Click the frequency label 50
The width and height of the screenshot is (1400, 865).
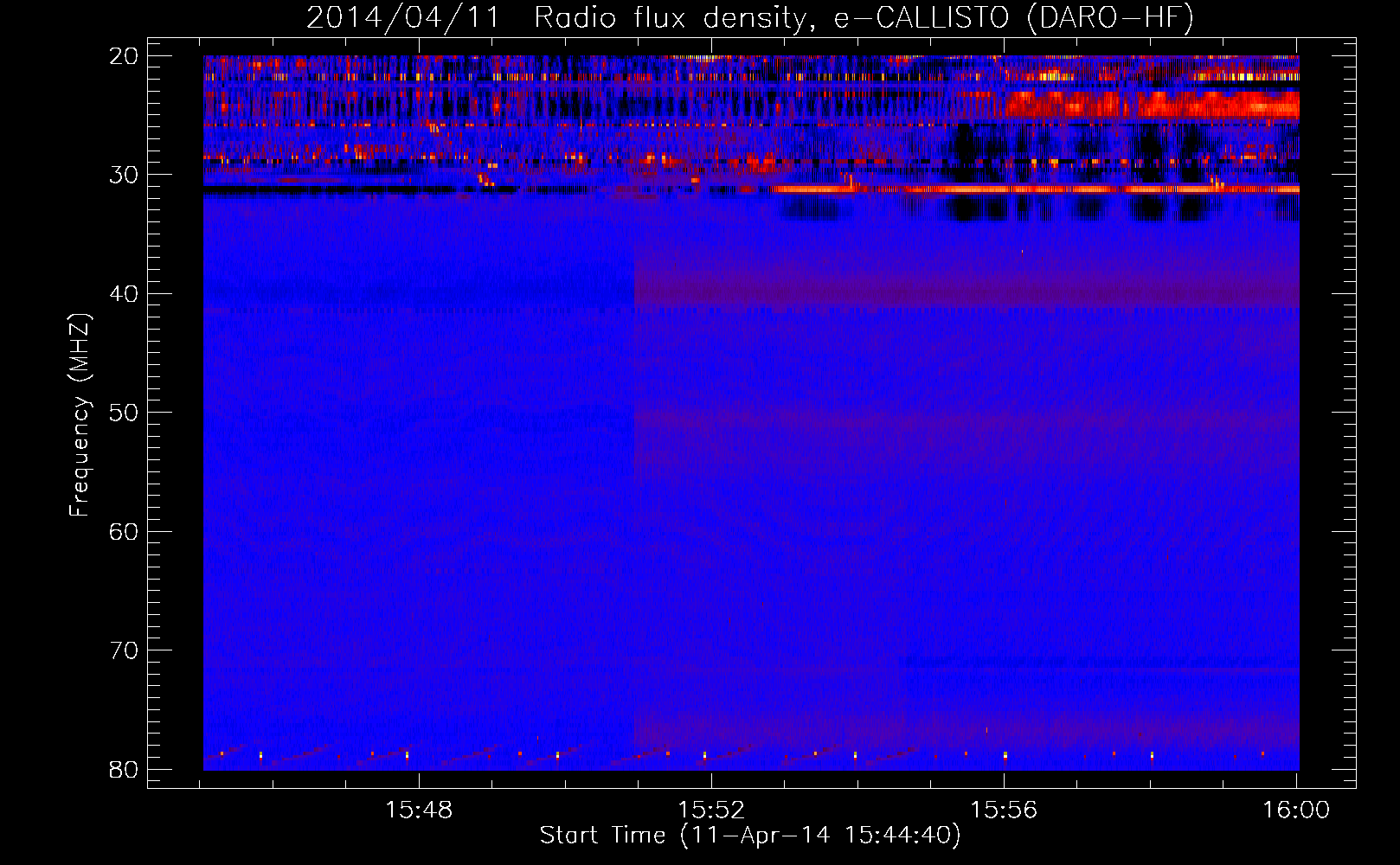124,413
